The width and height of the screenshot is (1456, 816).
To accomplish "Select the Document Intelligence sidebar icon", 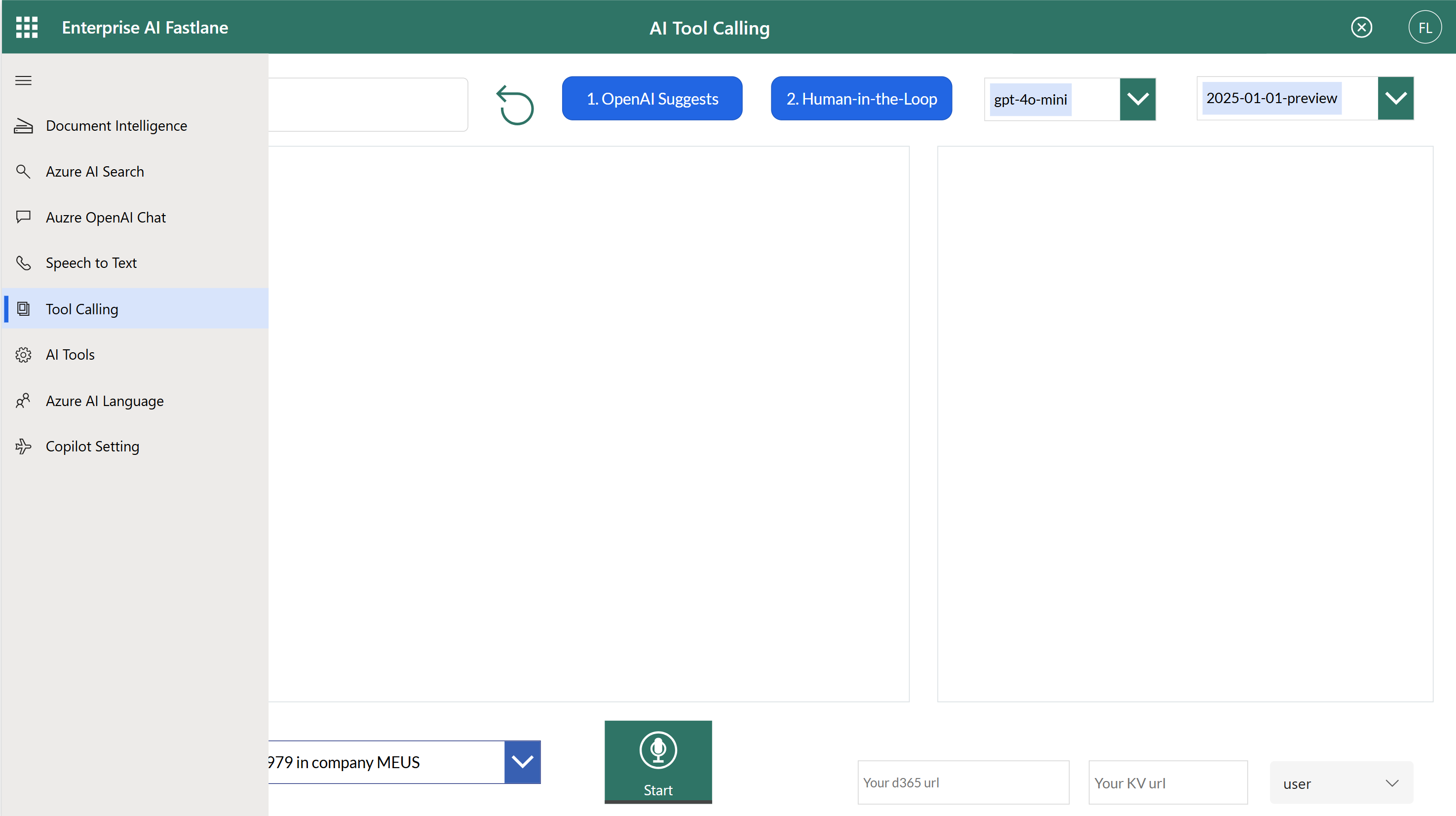I will point(23,125).
